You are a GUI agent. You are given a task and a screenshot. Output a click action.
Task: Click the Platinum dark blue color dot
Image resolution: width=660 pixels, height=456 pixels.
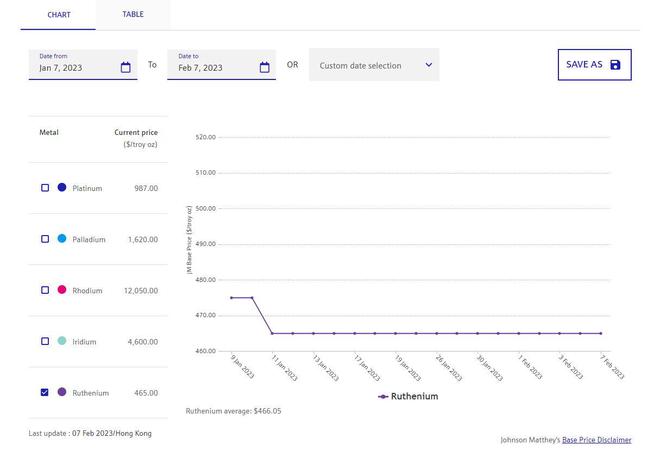[x=62, y=188]
